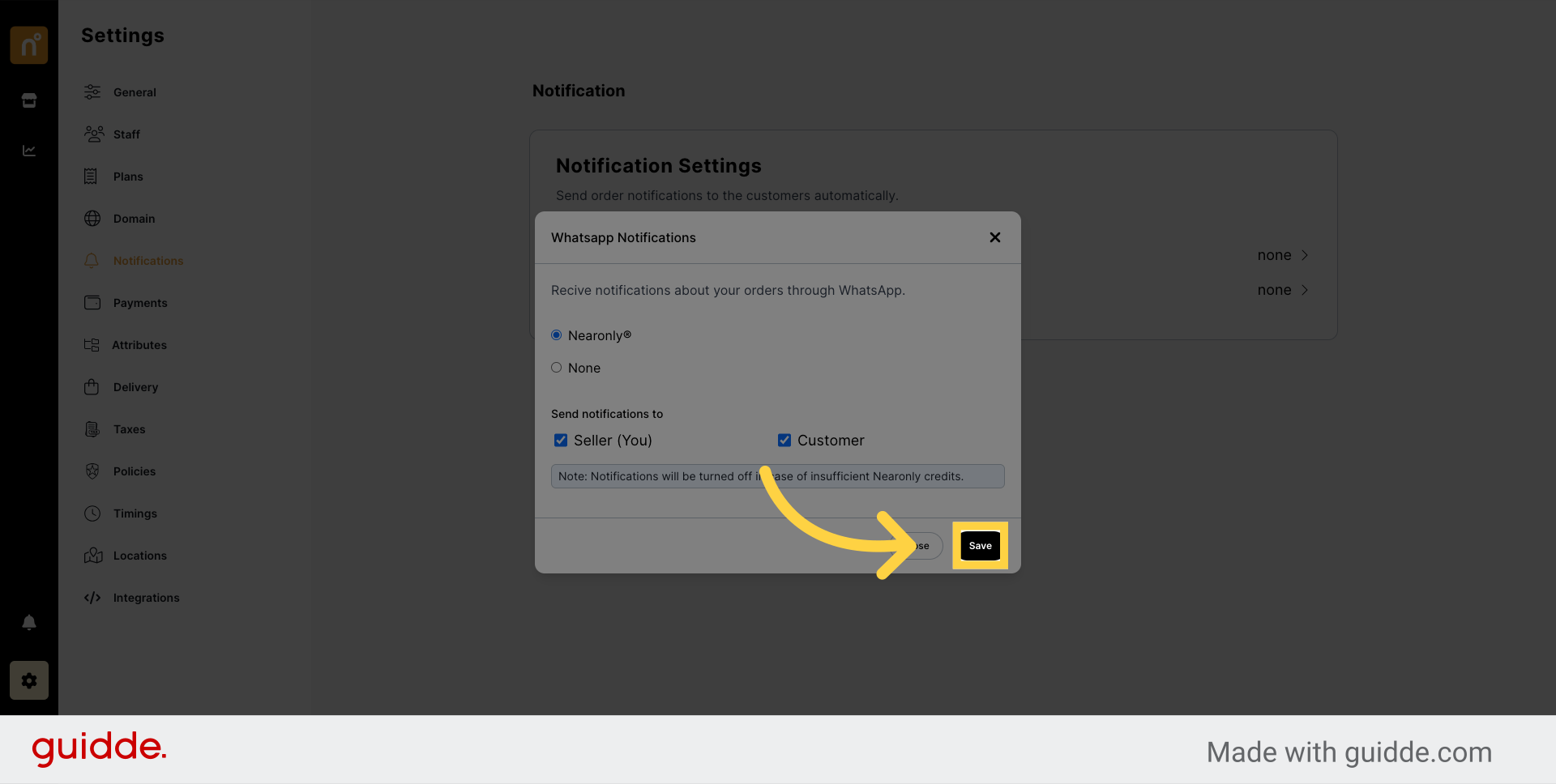The width and height of the screenshot is (1556, 784).
Task: Click the 'Send notifications to' label
Action: pos(607,414)
